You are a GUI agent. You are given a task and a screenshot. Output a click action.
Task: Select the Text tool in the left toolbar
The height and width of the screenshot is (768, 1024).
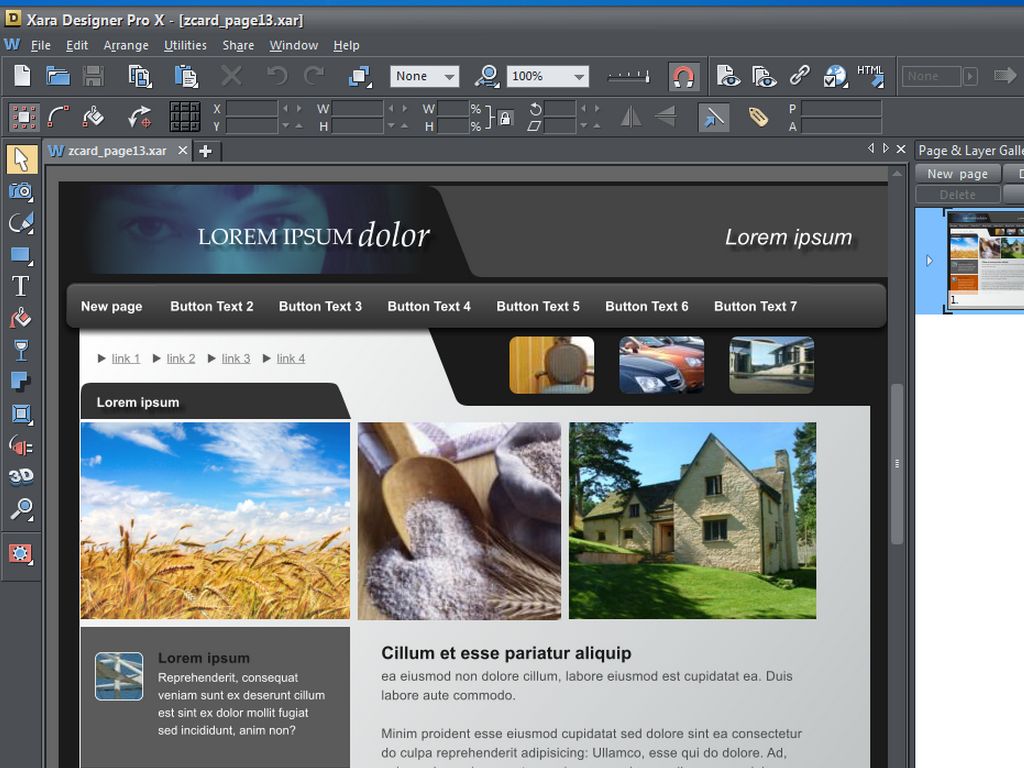point(20,286)
